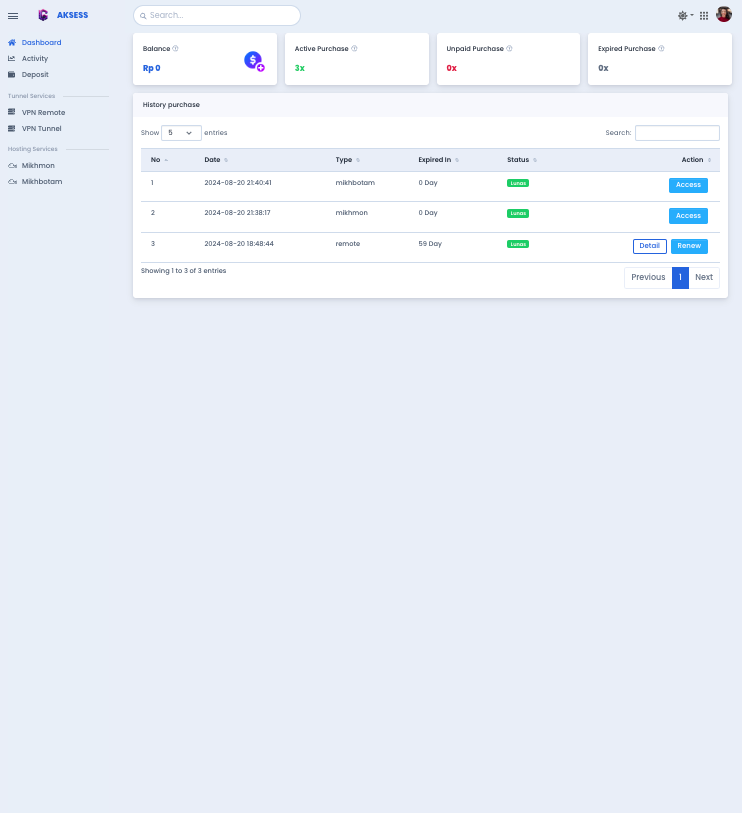Click Detail button for remote purchase

[649, 246]
